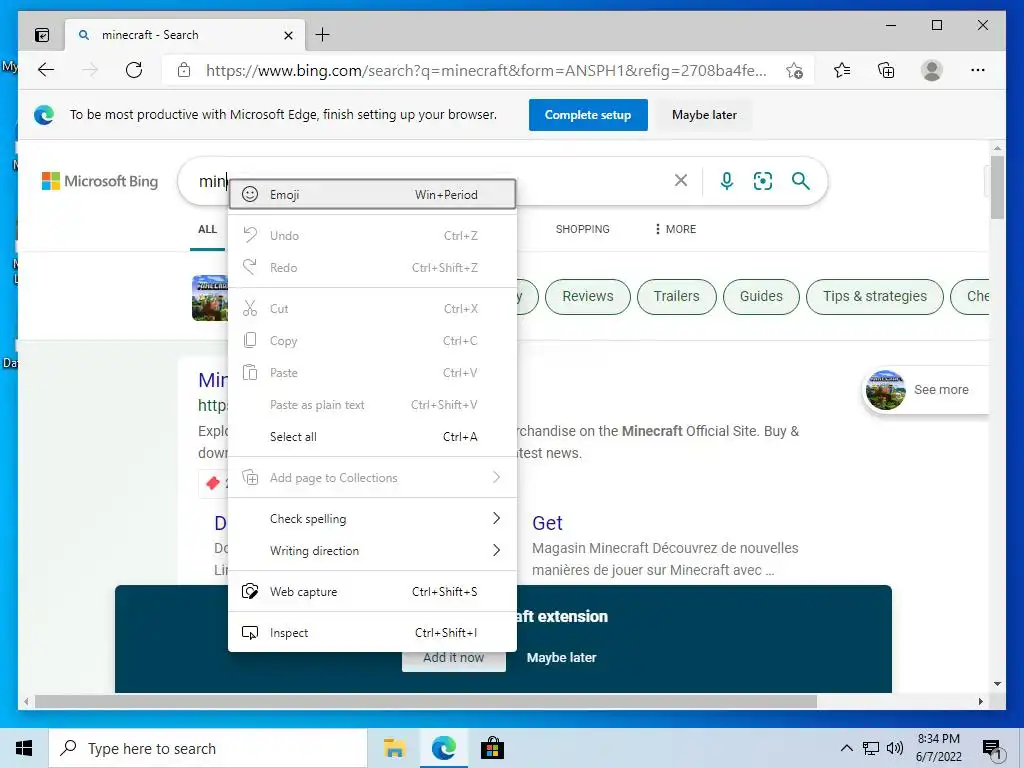Open the tab actions menu icon

[x=42, y=35]
